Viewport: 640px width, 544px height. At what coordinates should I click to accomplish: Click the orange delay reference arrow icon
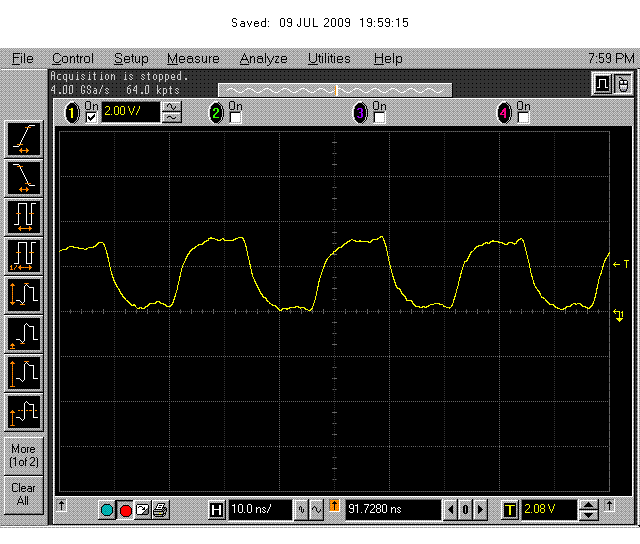pos(334,506)
